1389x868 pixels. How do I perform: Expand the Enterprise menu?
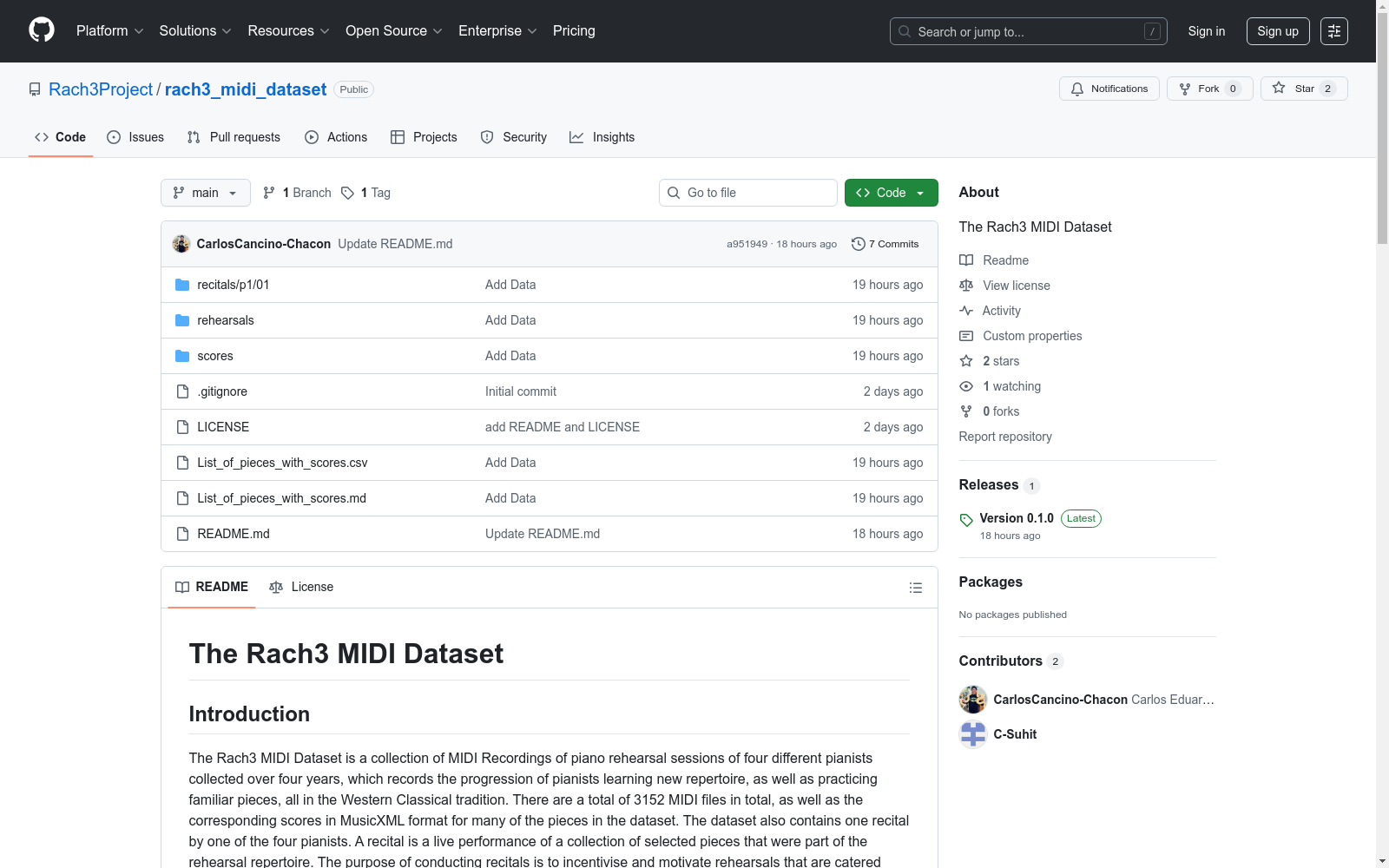(x=498, y=31)
